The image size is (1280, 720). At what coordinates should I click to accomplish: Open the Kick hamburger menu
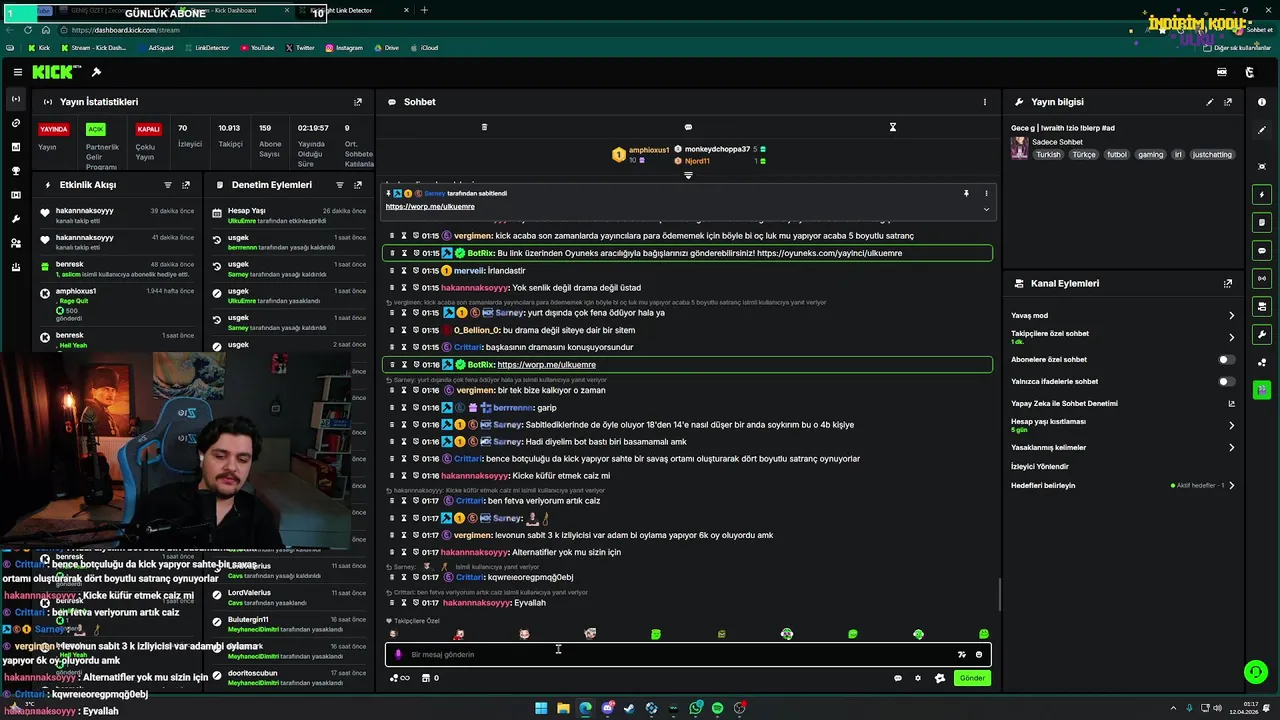[x=18, y=72]
